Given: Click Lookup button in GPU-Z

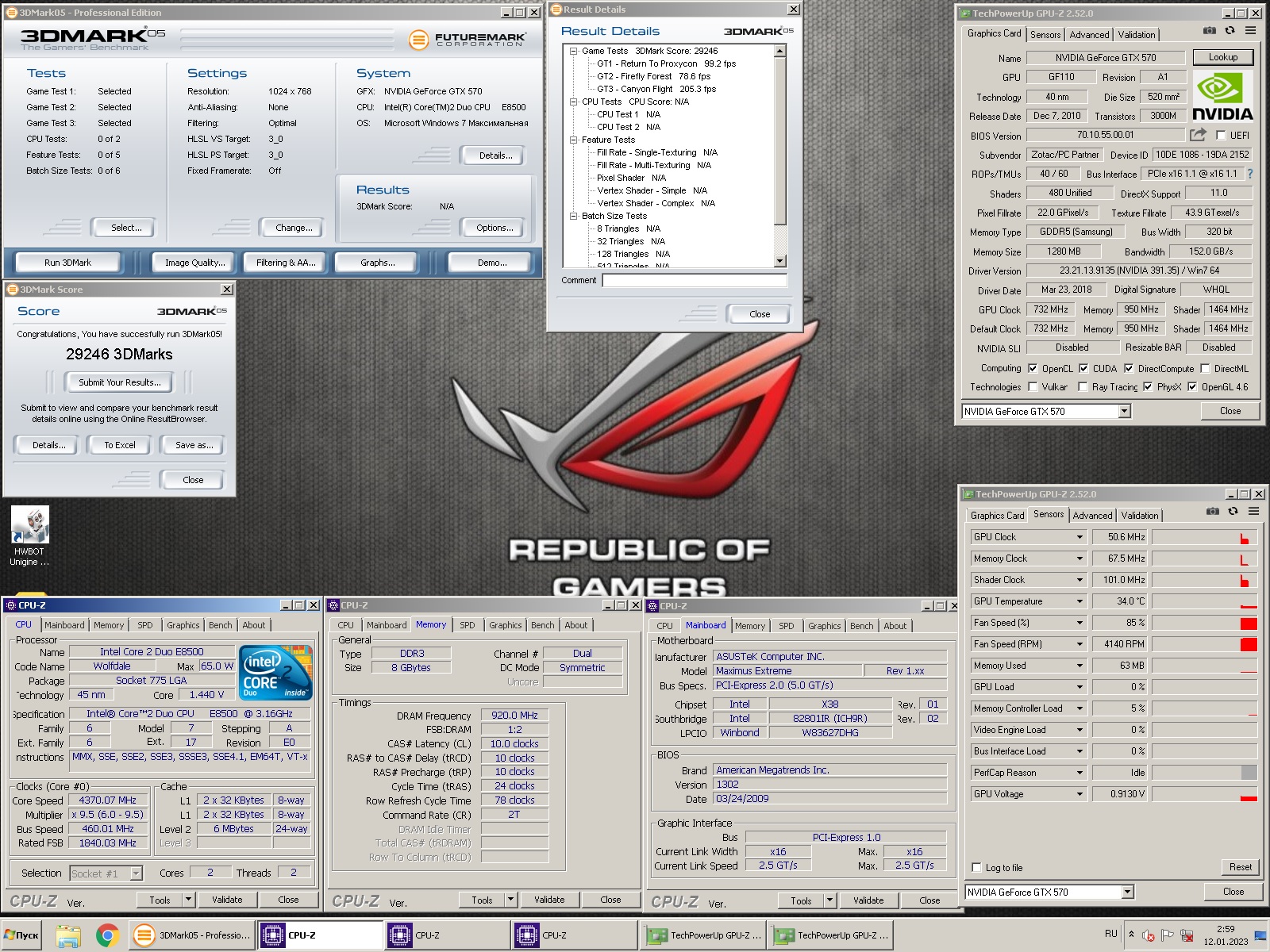Looking at the screenshot, I should point(1222,57).
